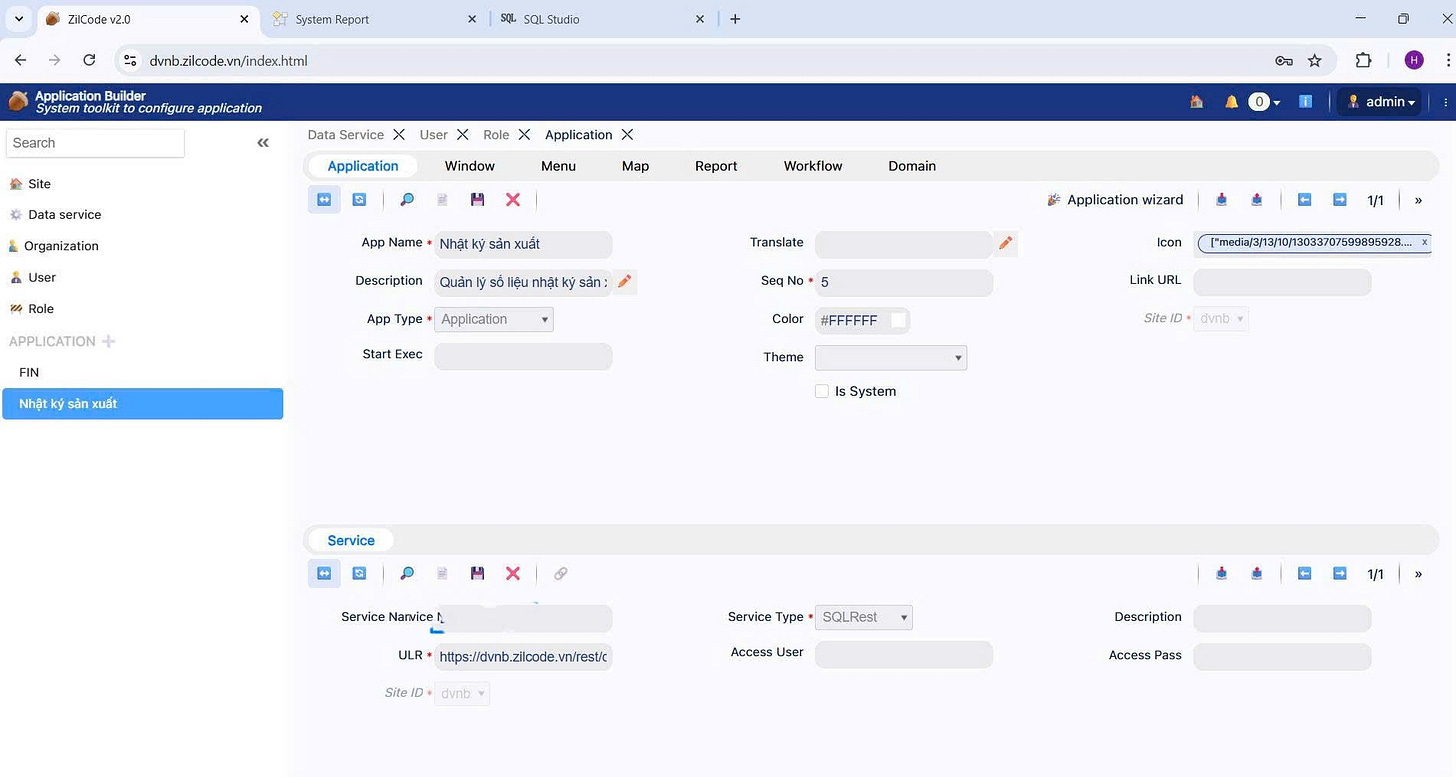Viewport: 1456px width, 777px height.
Task: Click the Seq No field
Action: tap(904, 283)
